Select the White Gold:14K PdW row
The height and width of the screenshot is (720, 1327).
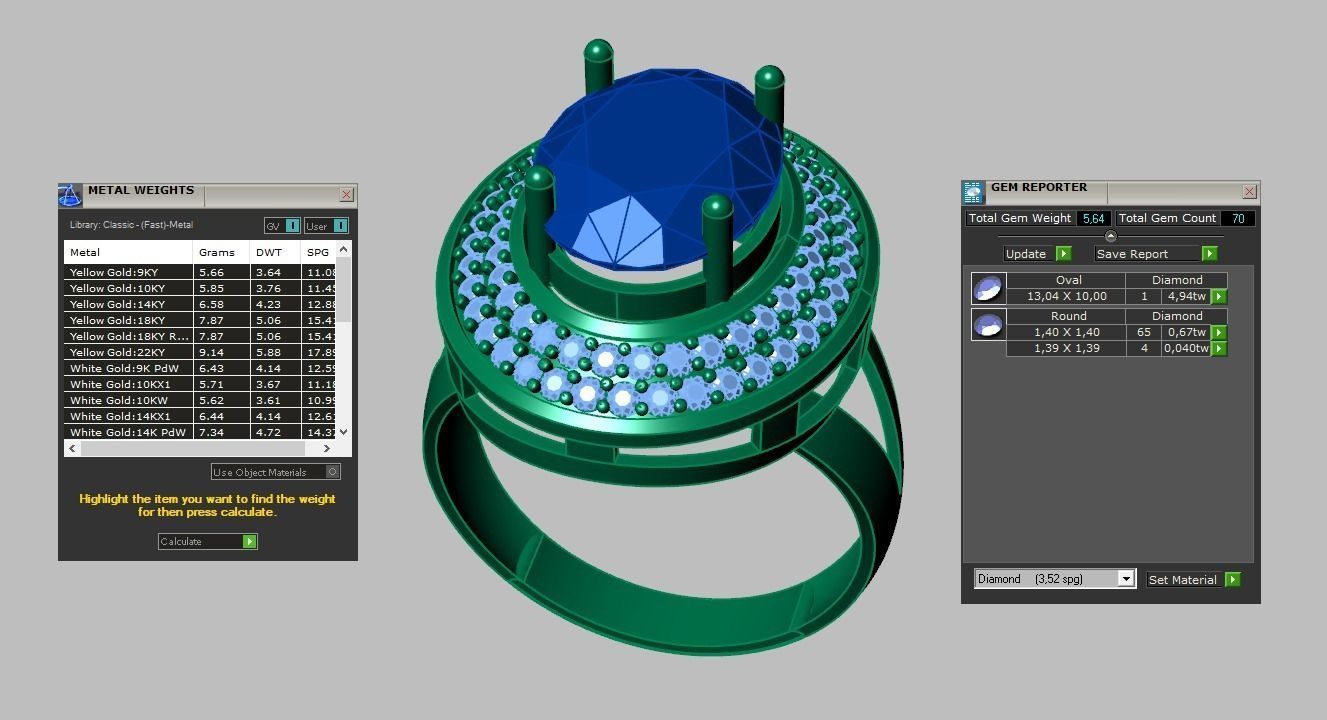click(200, 432)
